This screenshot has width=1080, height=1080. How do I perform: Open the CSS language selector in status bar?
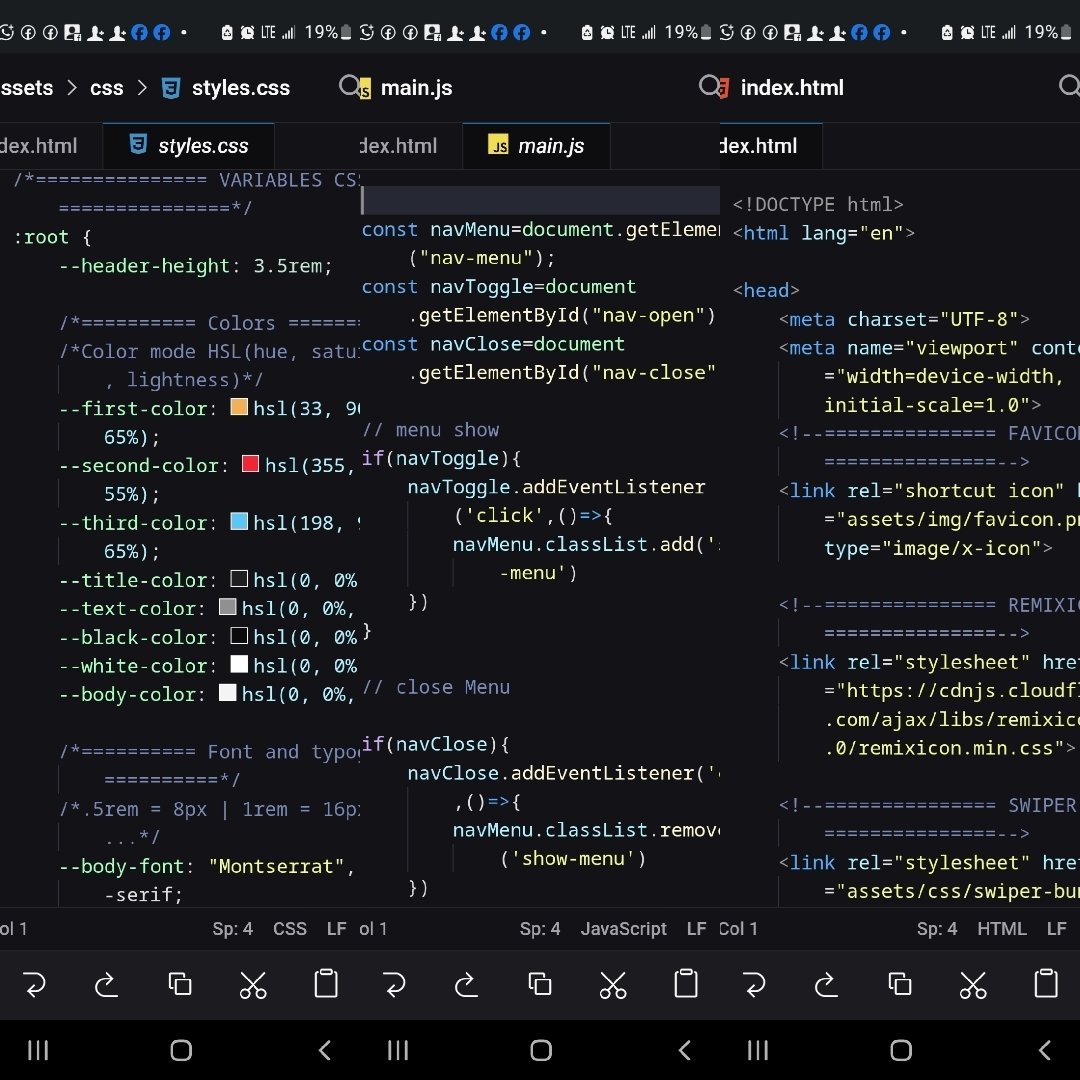click(x=290, y=928)
